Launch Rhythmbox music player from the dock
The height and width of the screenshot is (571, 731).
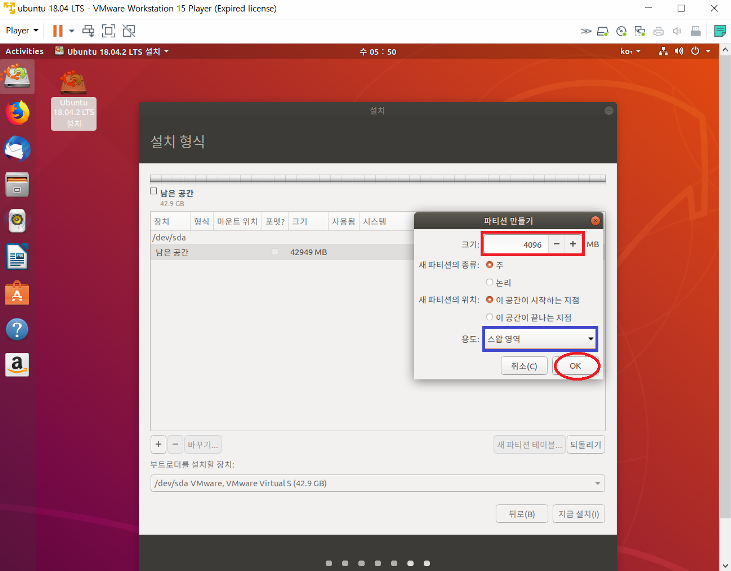pos(17,220)
